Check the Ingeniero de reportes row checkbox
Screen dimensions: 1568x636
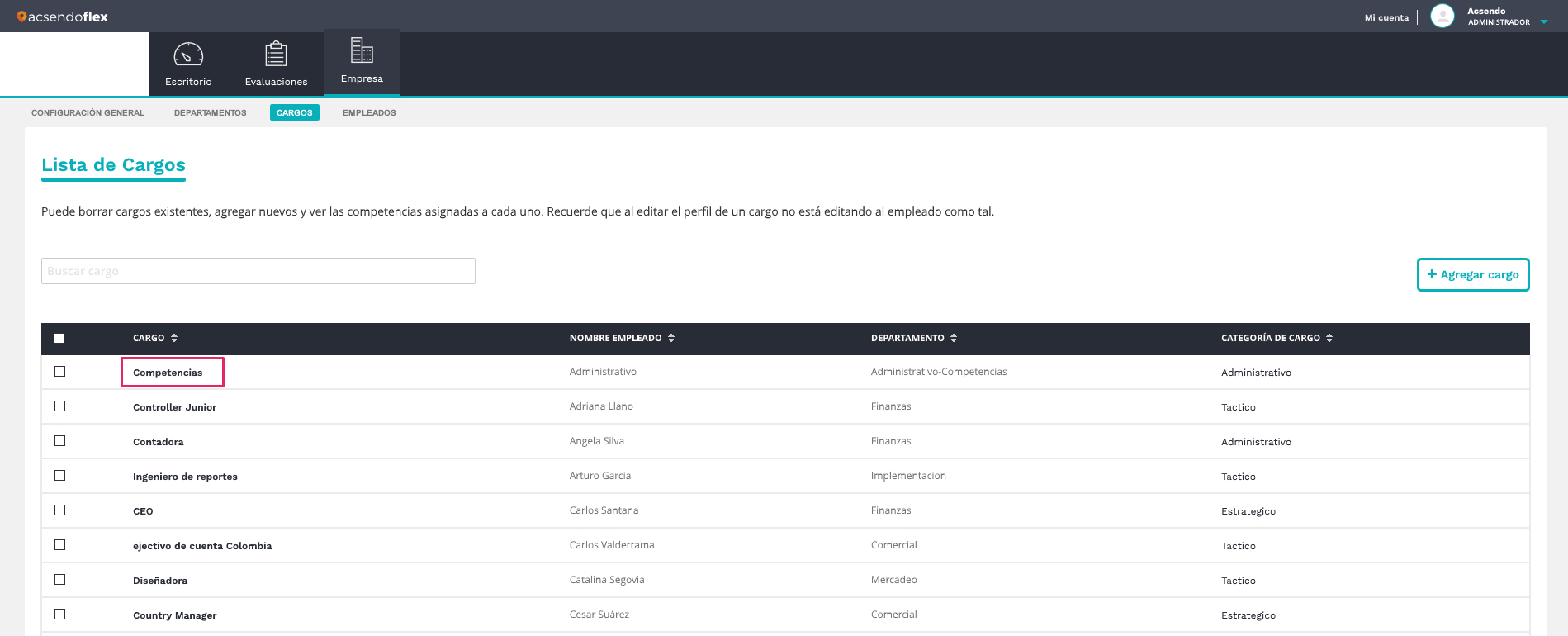[59, 476]
